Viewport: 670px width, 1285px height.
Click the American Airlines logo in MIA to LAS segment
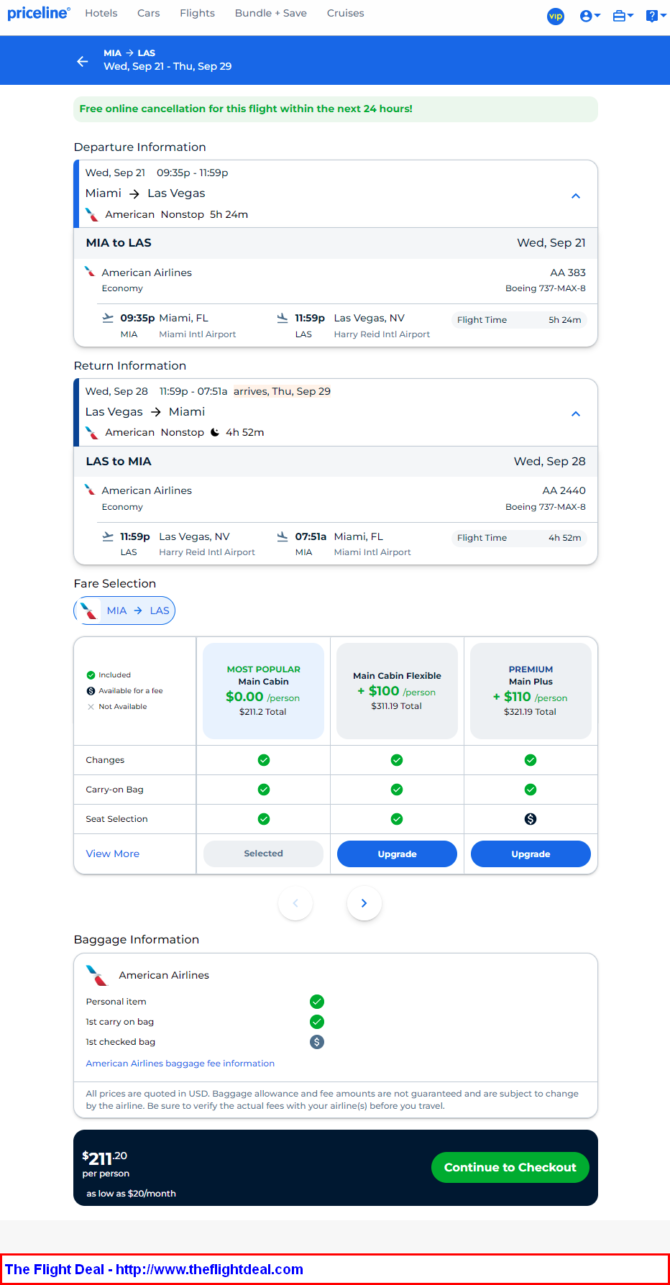pos(90,272)
